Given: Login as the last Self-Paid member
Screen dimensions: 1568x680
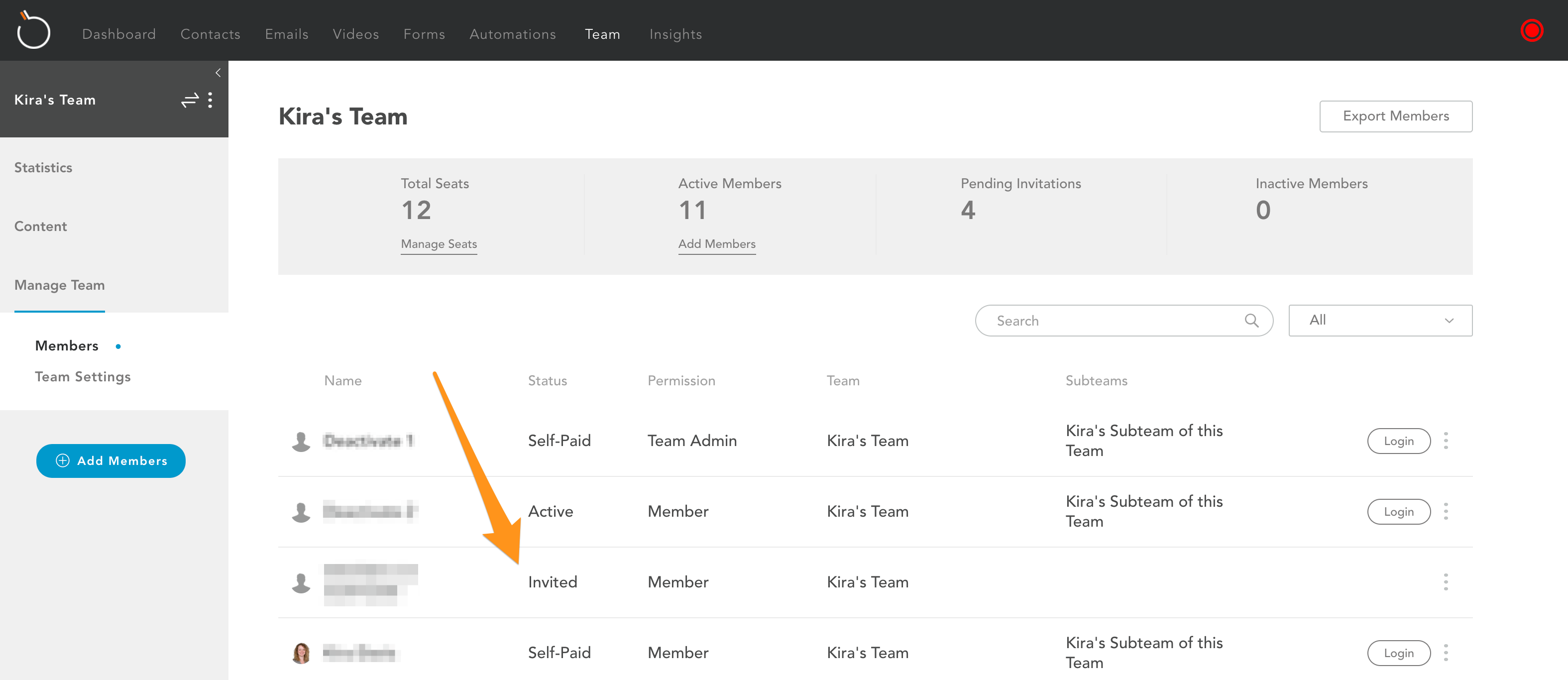Looking at the screenshot, I should tap(1398, 653).
